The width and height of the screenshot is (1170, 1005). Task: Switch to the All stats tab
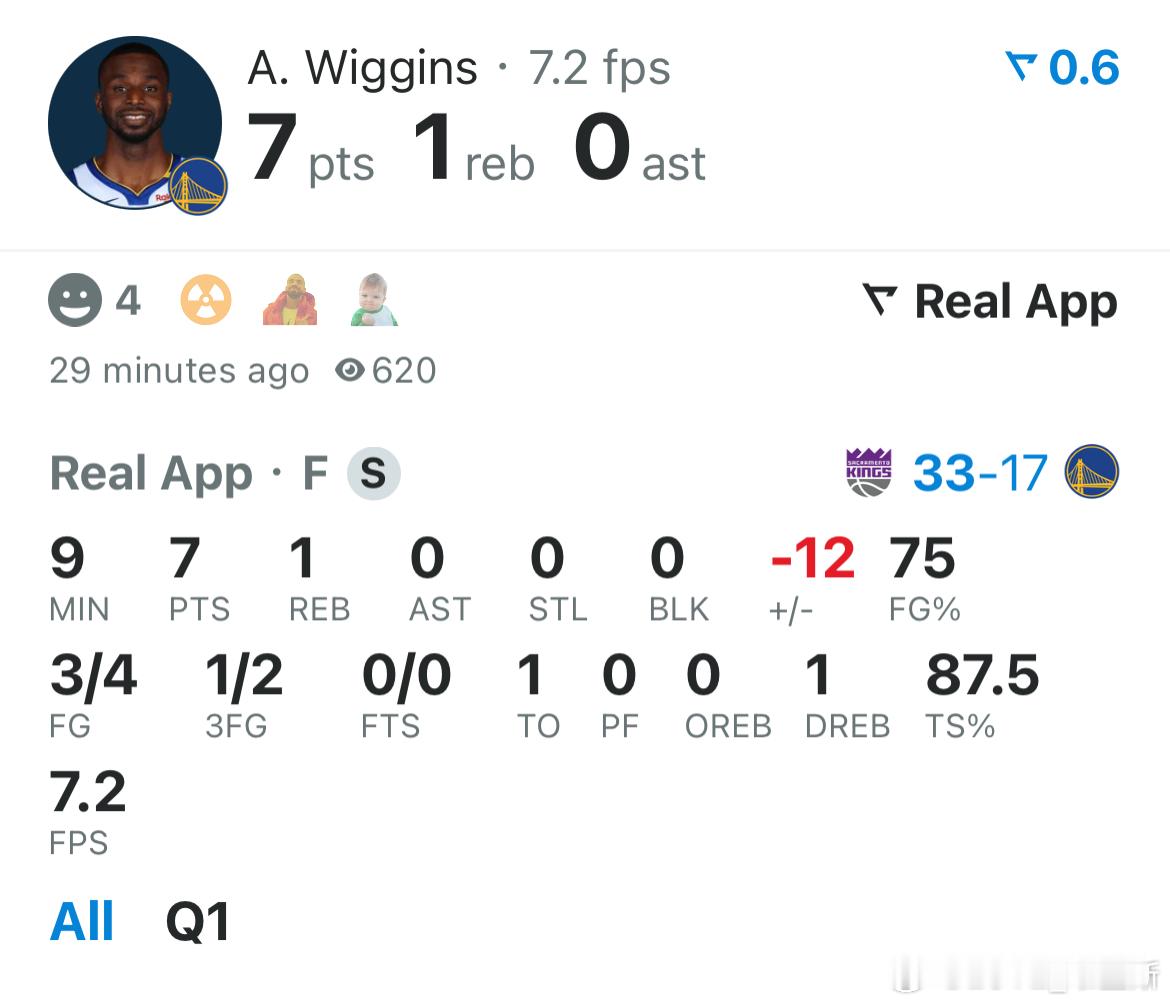click(82, 922)
